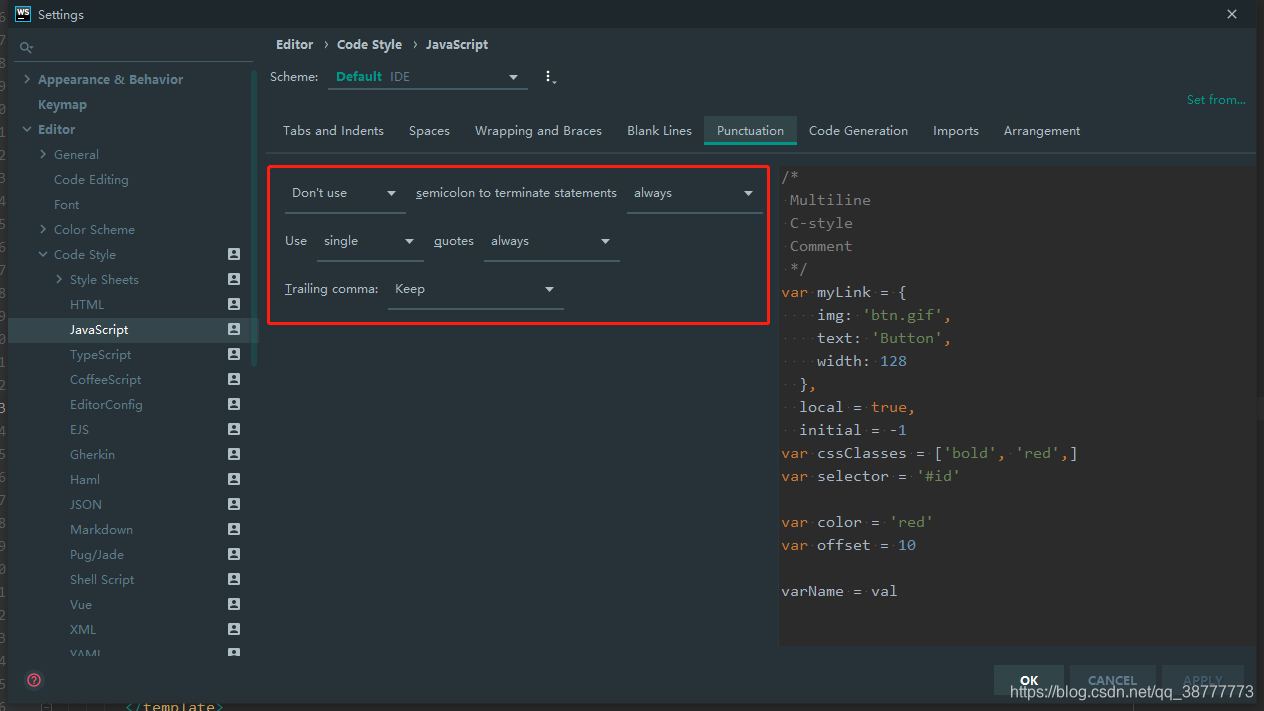1264x711 pixels.
Task: Click the Apply button
Action: click(1202, 680)
